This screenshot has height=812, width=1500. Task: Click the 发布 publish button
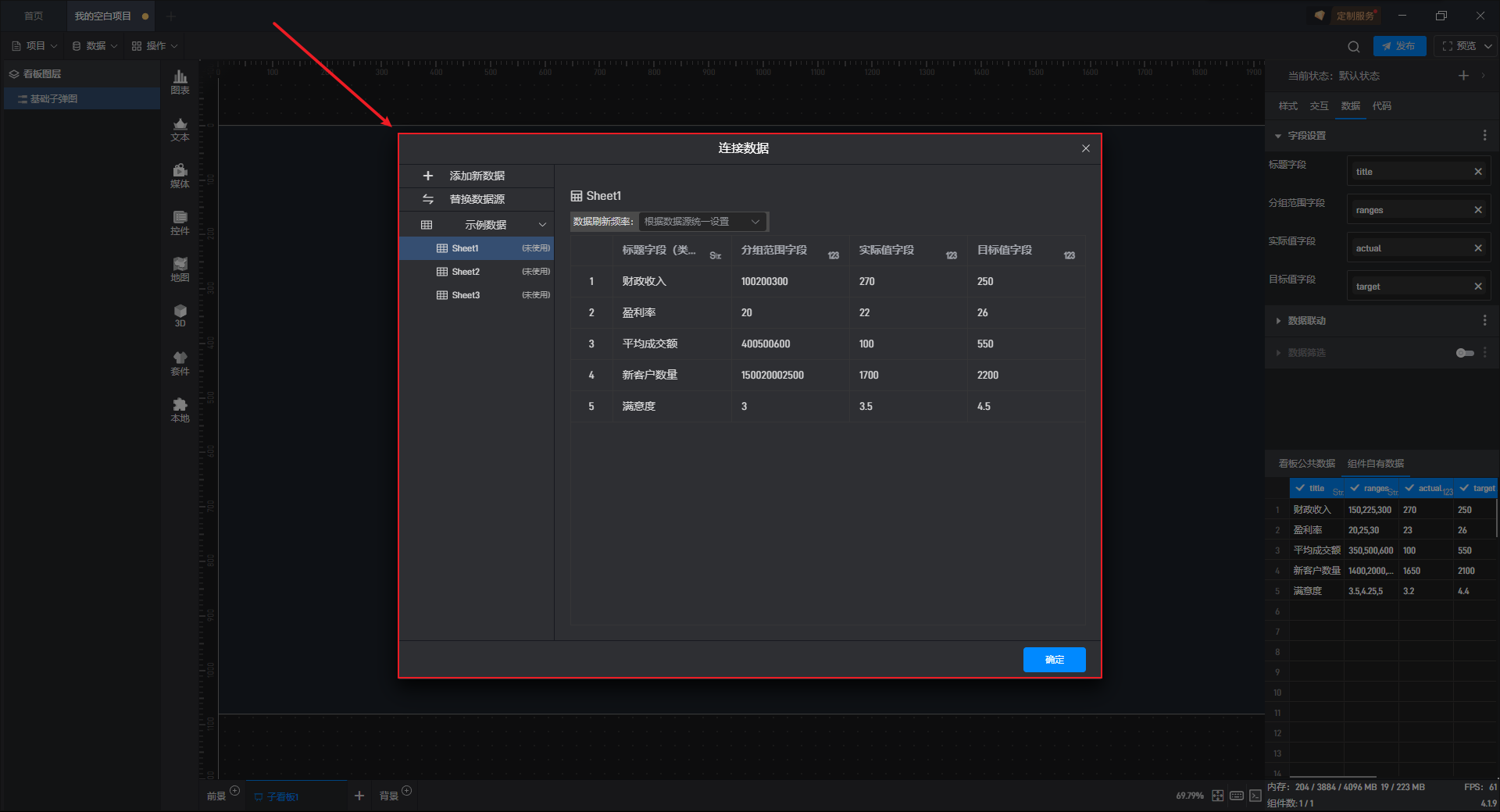[x=1398, y=46]
